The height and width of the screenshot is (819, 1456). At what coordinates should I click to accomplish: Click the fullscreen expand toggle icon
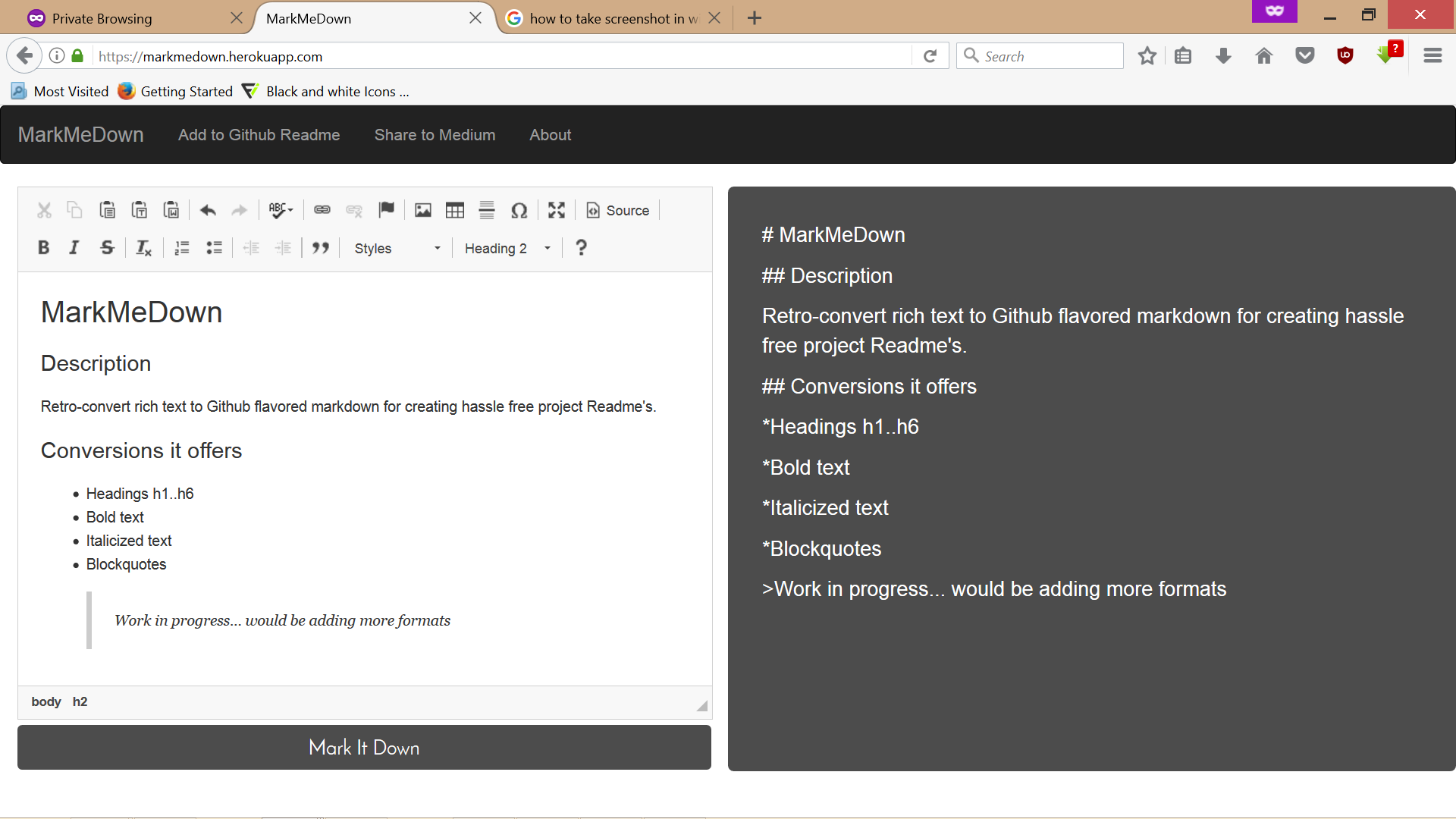557,210
